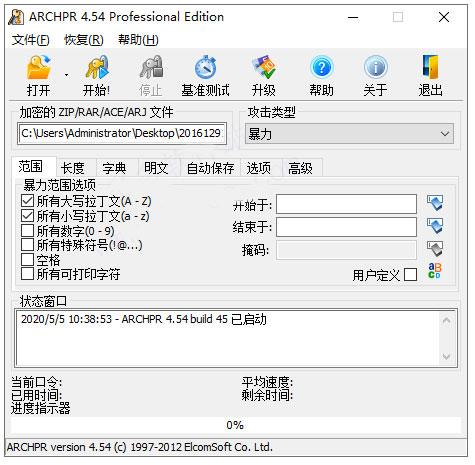
Task: Open the 恢复(R) menu
Action: click(x=84, y=40)
